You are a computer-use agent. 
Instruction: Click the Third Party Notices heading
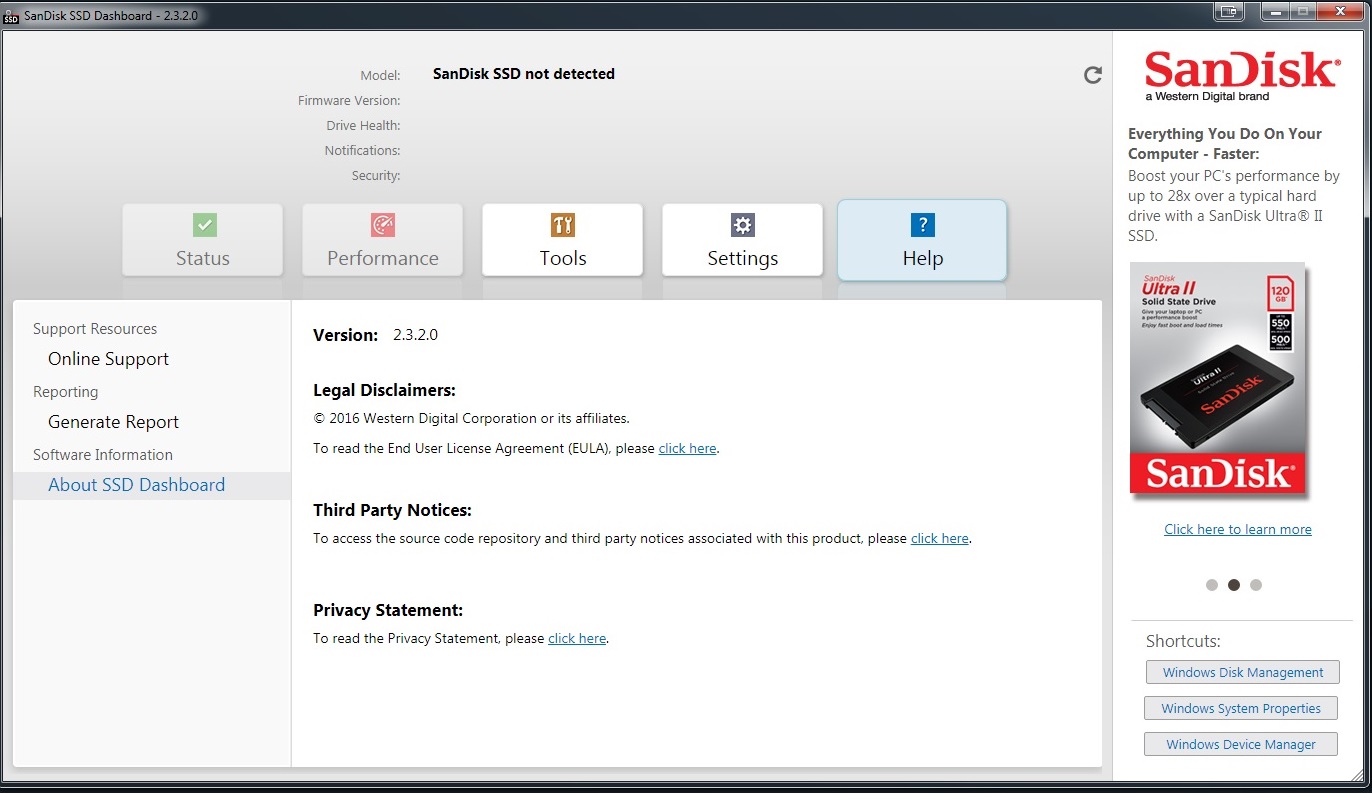pyautogui.click(x=392, y=510)
